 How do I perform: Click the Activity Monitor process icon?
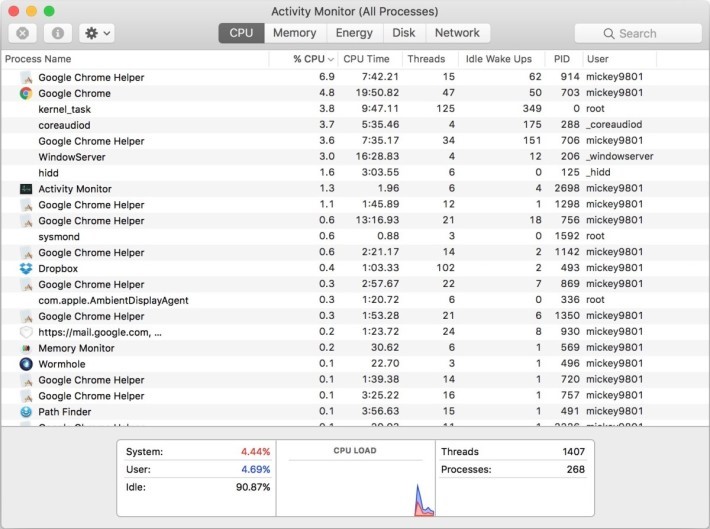(x=26, y=189)
